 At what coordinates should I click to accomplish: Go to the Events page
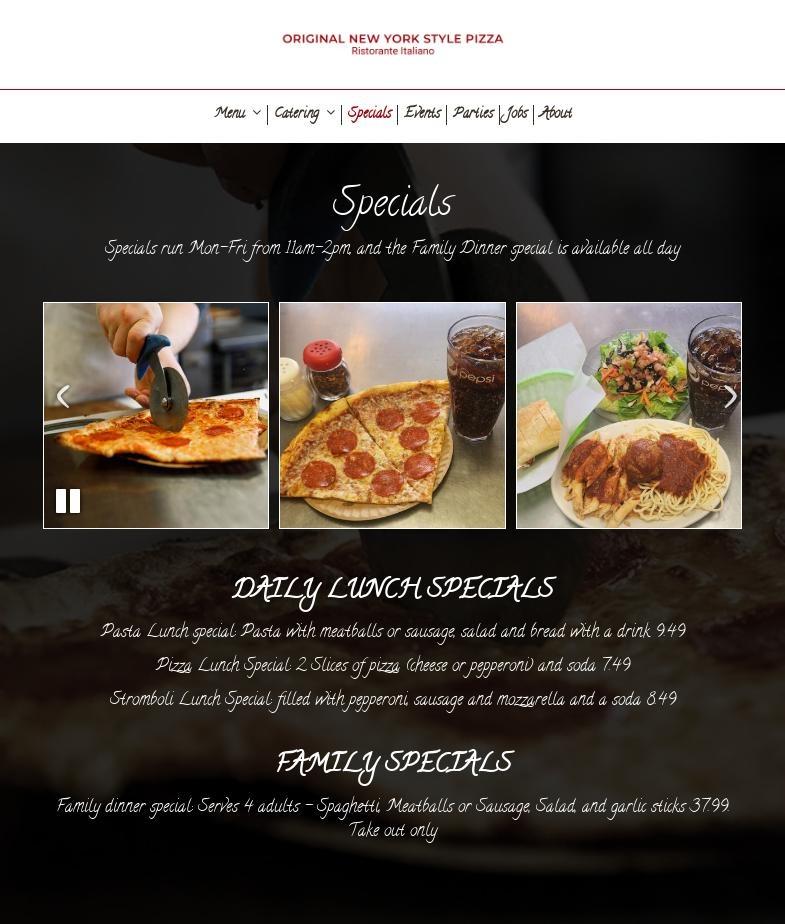(423, 113)
